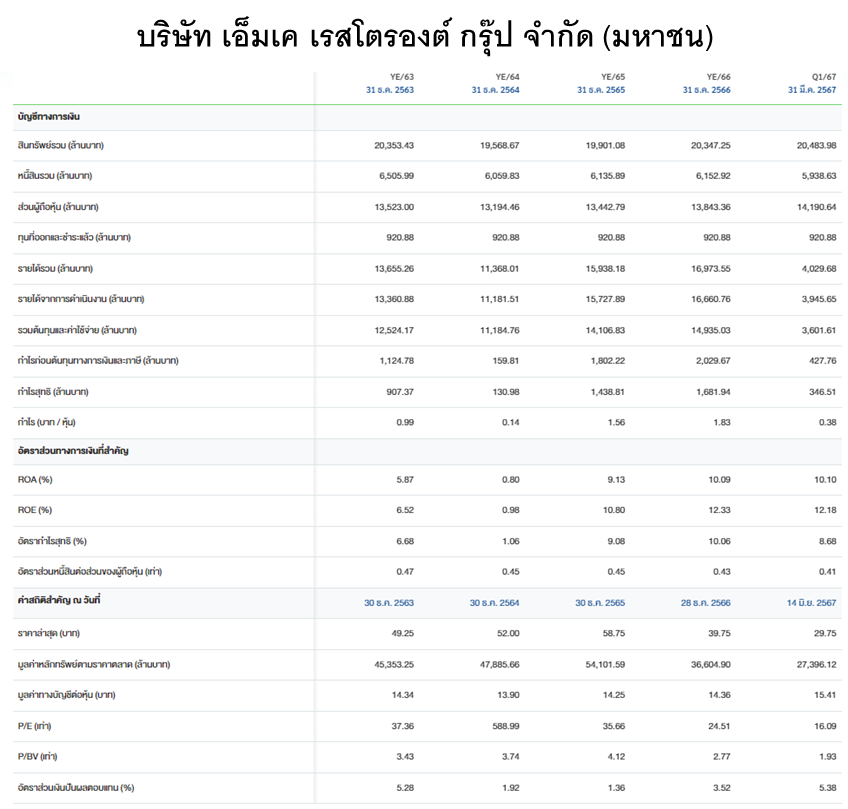Click debt-to-equity value 0.47
Screen dimensions: 848x809
[x=405, y=571]
